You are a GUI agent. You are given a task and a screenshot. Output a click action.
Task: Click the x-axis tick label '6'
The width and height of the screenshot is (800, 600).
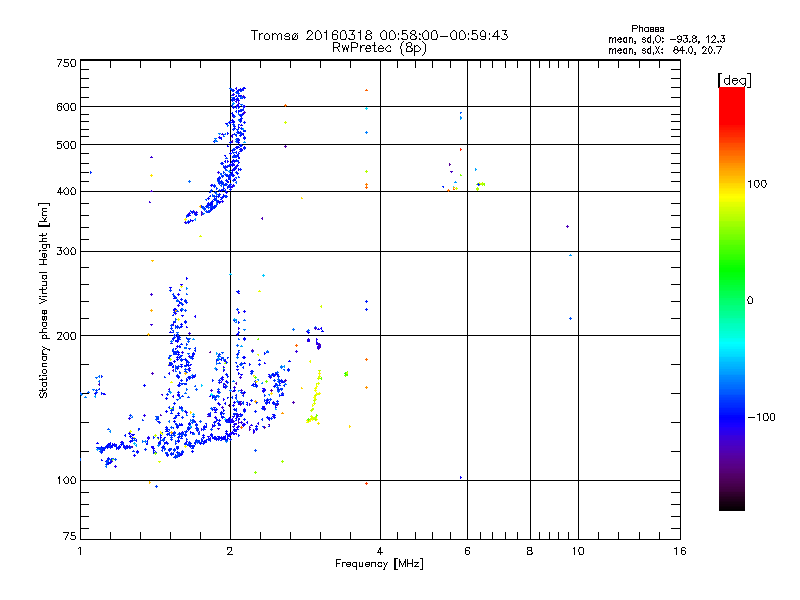pos(467,551)
